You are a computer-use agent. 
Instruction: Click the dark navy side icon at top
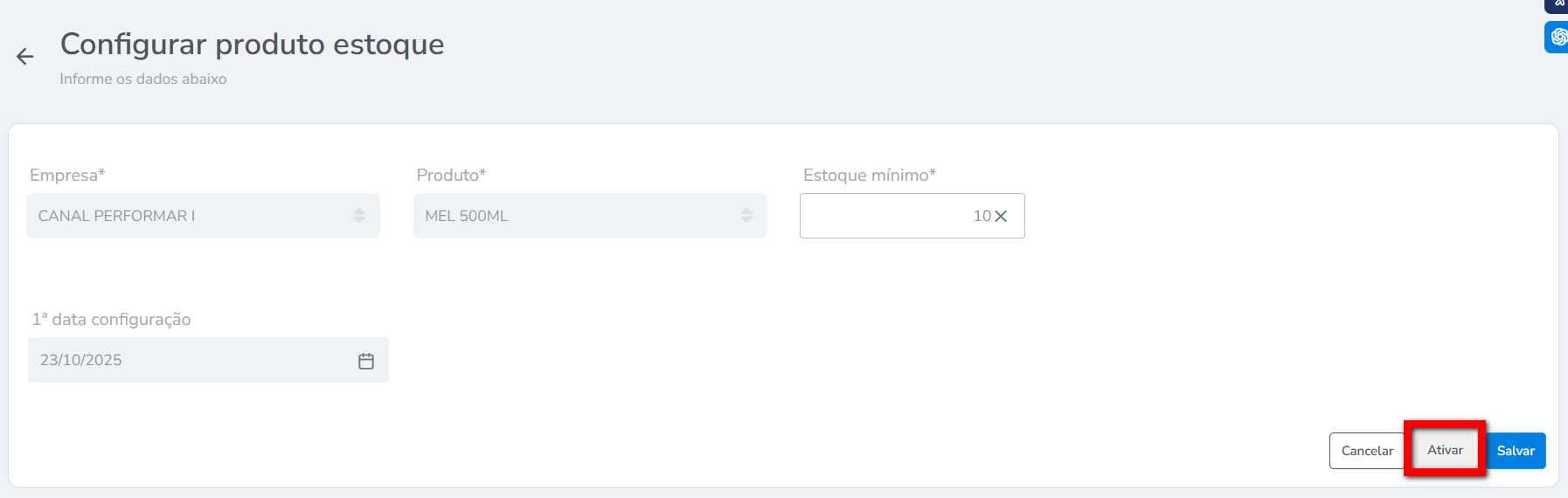[x=1558, y=4]
